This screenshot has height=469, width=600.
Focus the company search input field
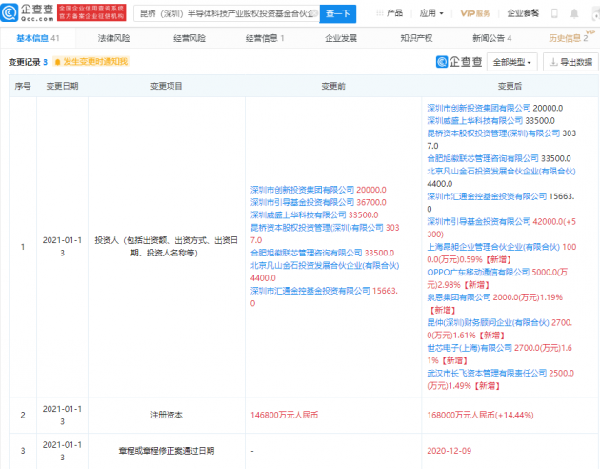click(227, 14)
